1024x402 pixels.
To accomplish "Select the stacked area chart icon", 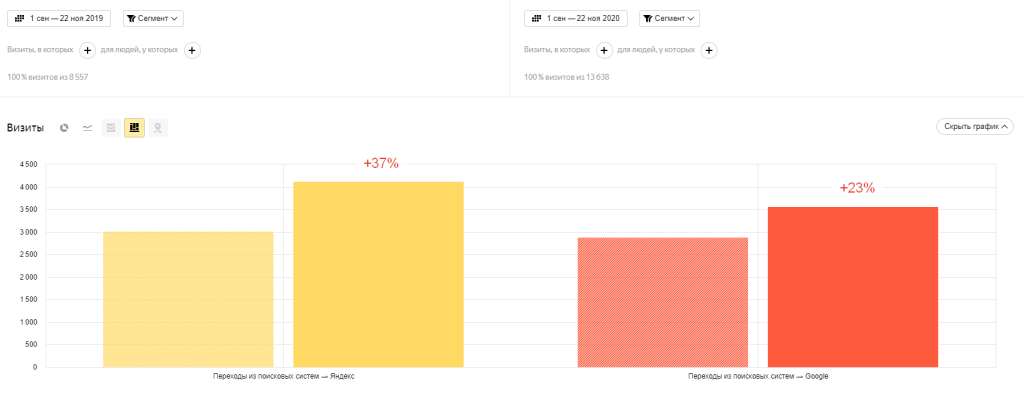I will 111,128.
